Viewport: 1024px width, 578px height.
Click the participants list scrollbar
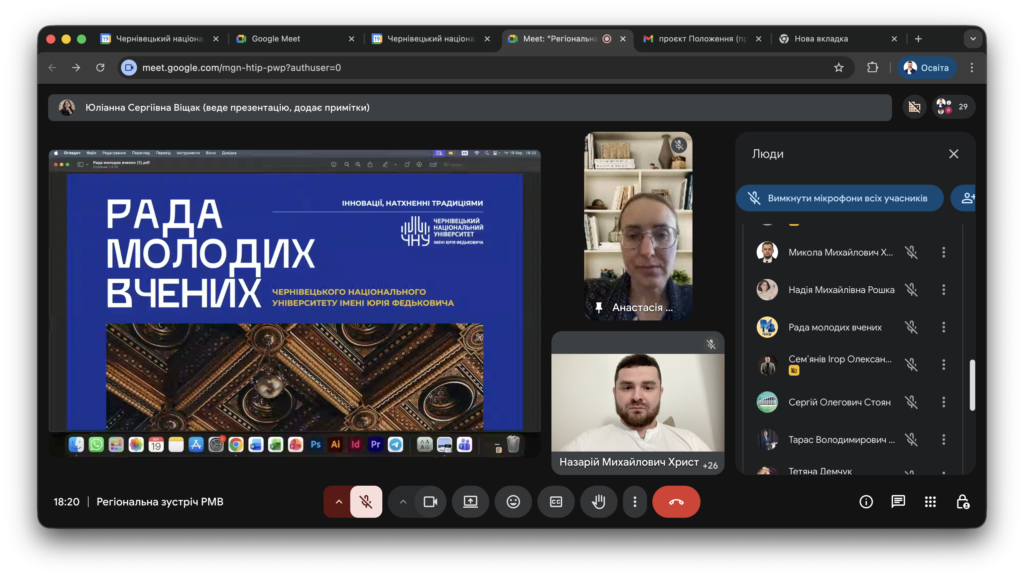[972, 385]
